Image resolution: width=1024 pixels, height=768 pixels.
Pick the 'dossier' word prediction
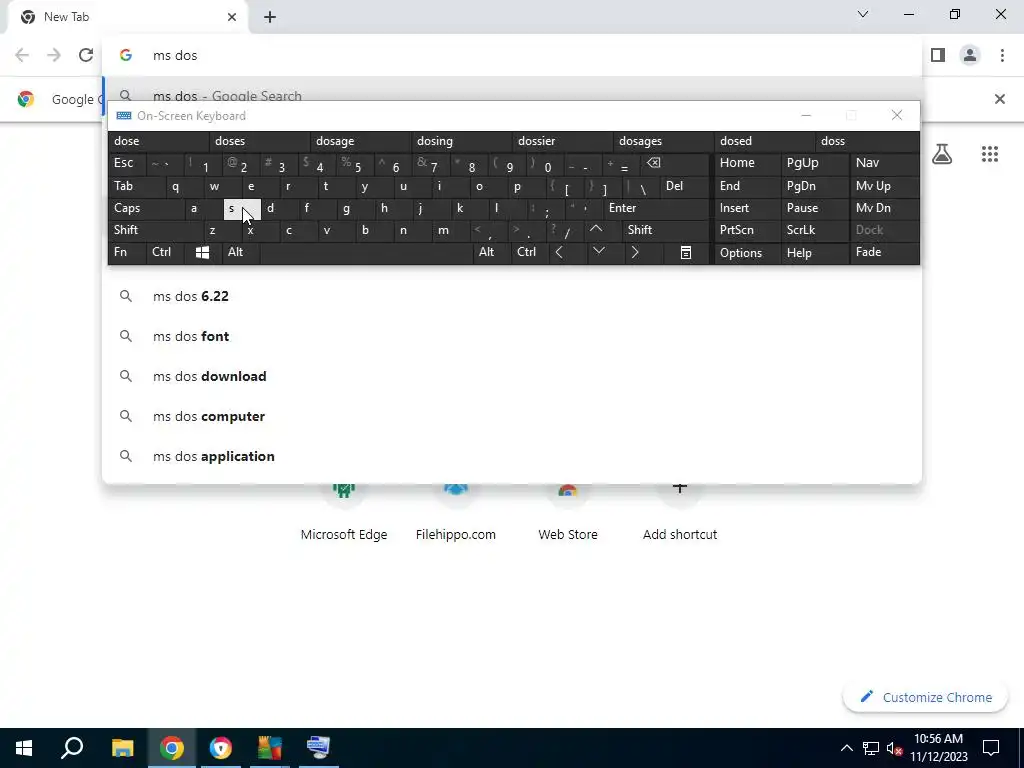(x=563, y=141)
